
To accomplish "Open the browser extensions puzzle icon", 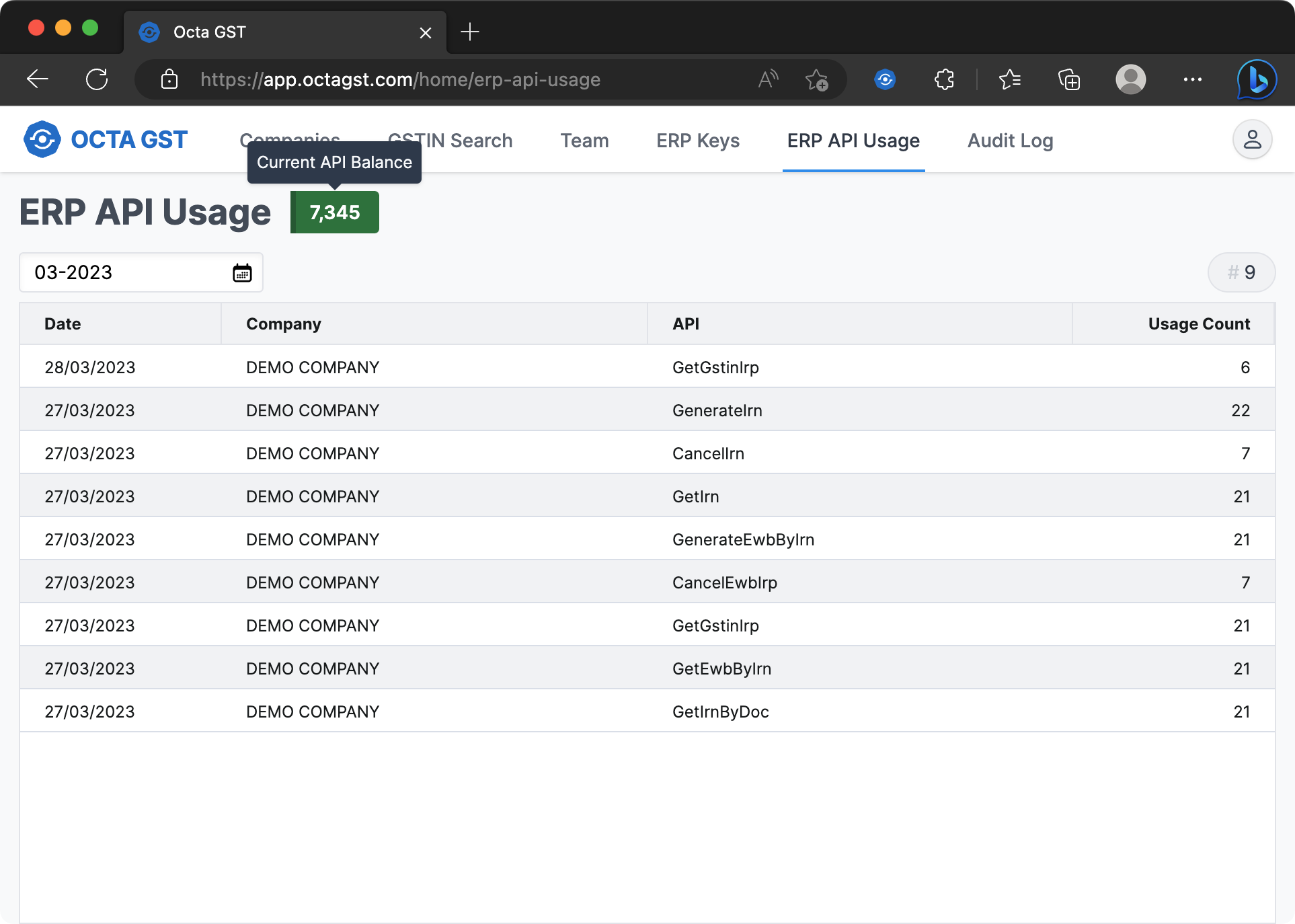I will click(x=944, y=80).
